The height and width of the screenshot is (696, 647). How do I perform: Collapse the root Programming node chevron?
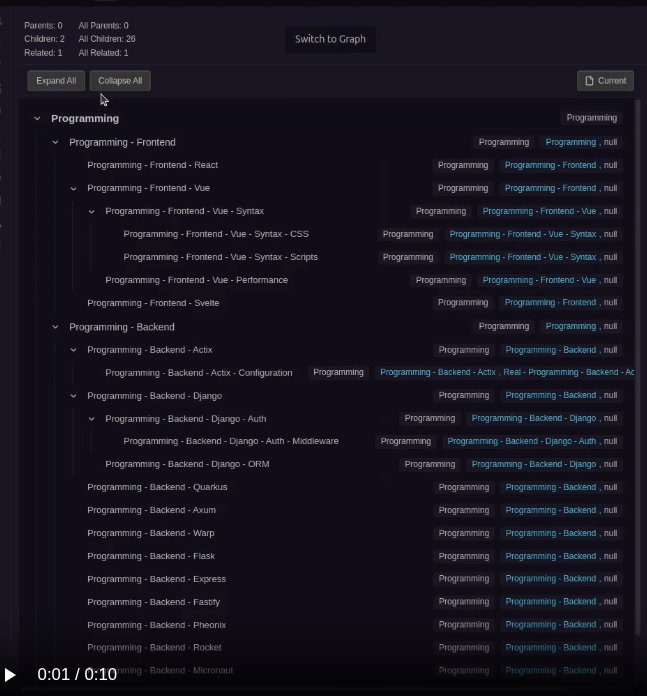[x=37, y=119]
